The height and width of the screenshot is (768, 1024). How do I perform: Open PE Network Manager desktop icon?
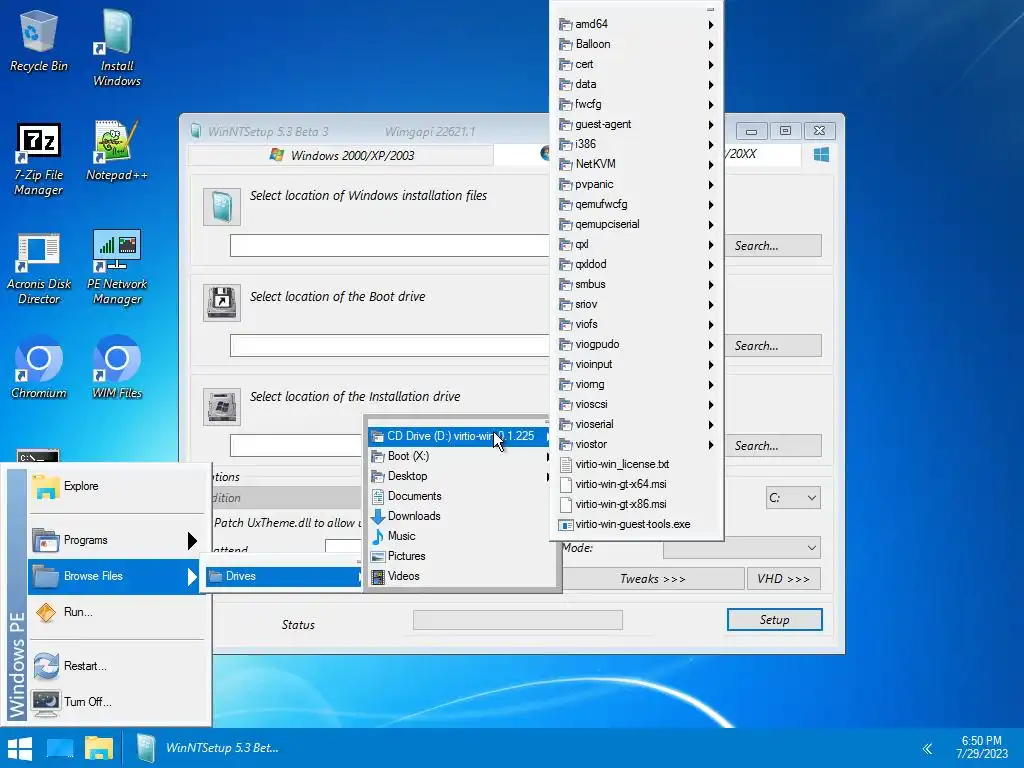click(117, 268)
